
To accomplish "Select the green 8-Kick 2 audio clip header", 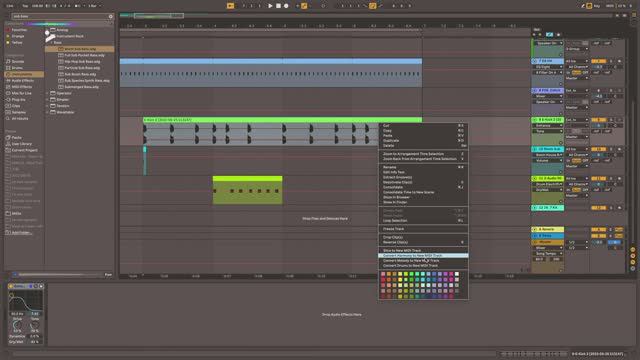I will tap(282, 120).
